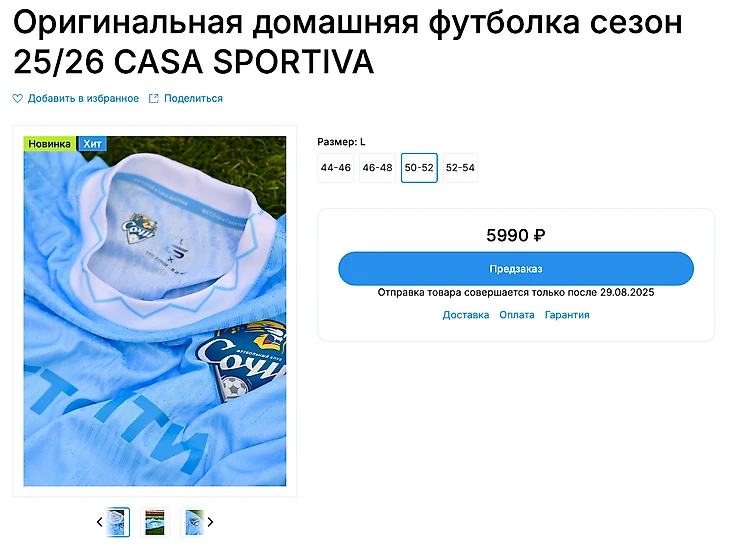This screenshot has height=559, width=730.
Task: Select size 44-46
Action: 336,168
